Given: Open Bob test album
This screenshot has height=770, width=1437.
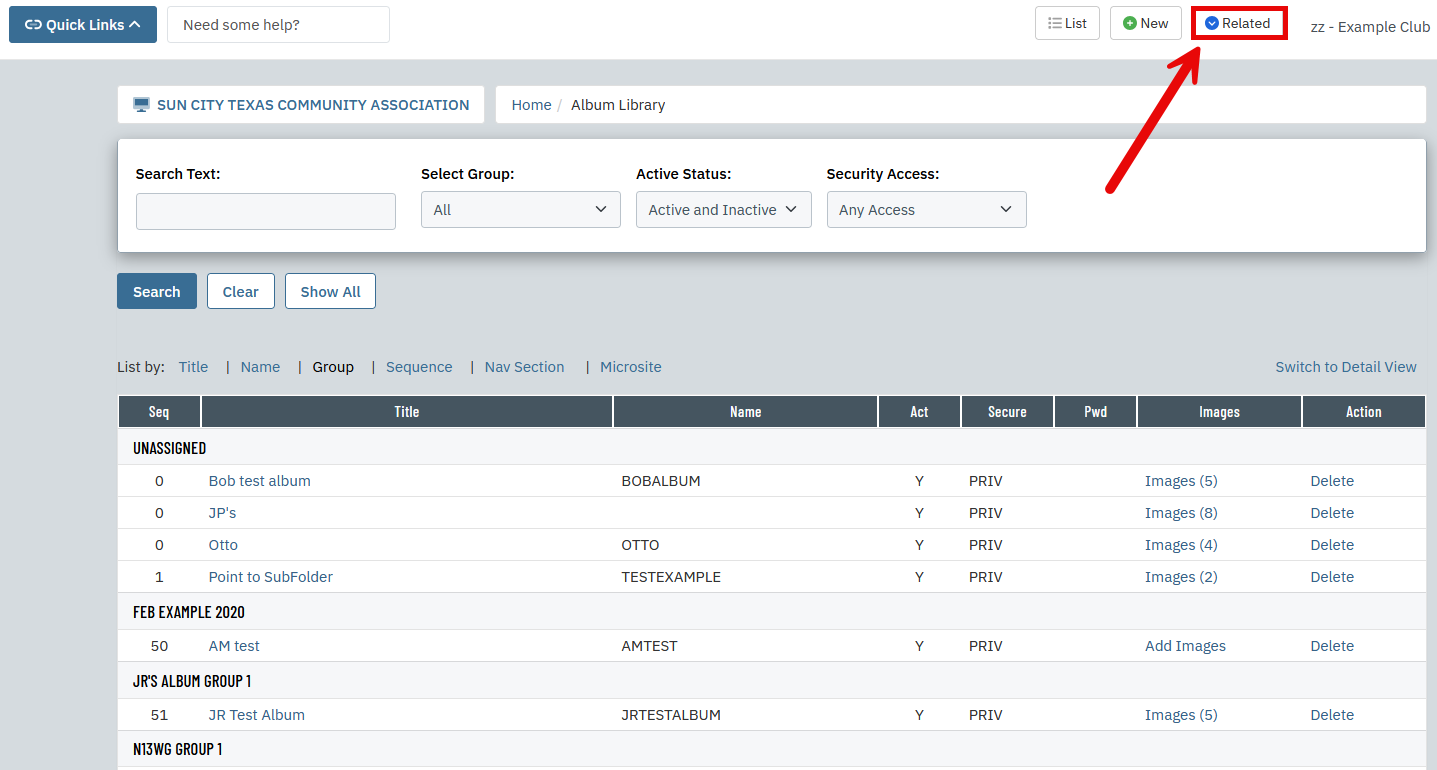Looking at the screenshot, I should pyautogui.click(x=260, y=481).
